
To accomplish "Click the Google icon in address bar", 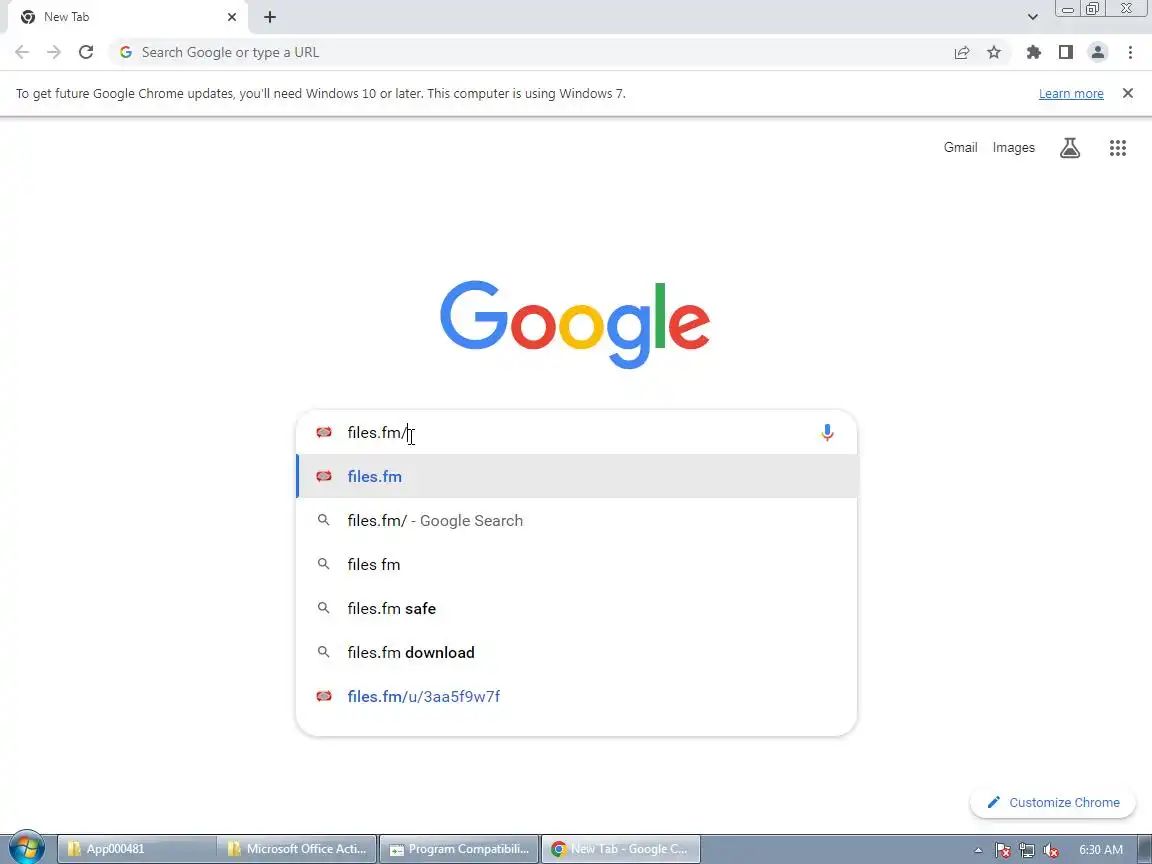I will click(x=126, y=52).
